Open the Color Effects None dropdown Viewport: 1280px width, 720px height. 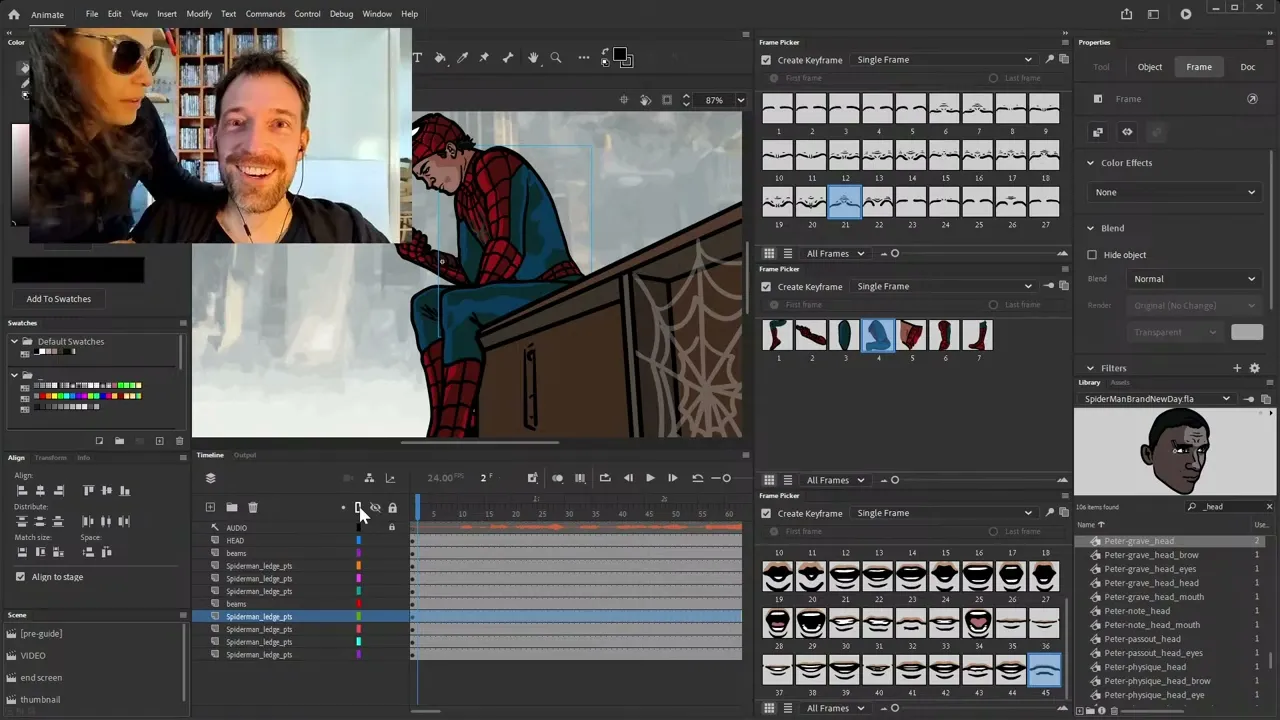tap(1176, 192)
